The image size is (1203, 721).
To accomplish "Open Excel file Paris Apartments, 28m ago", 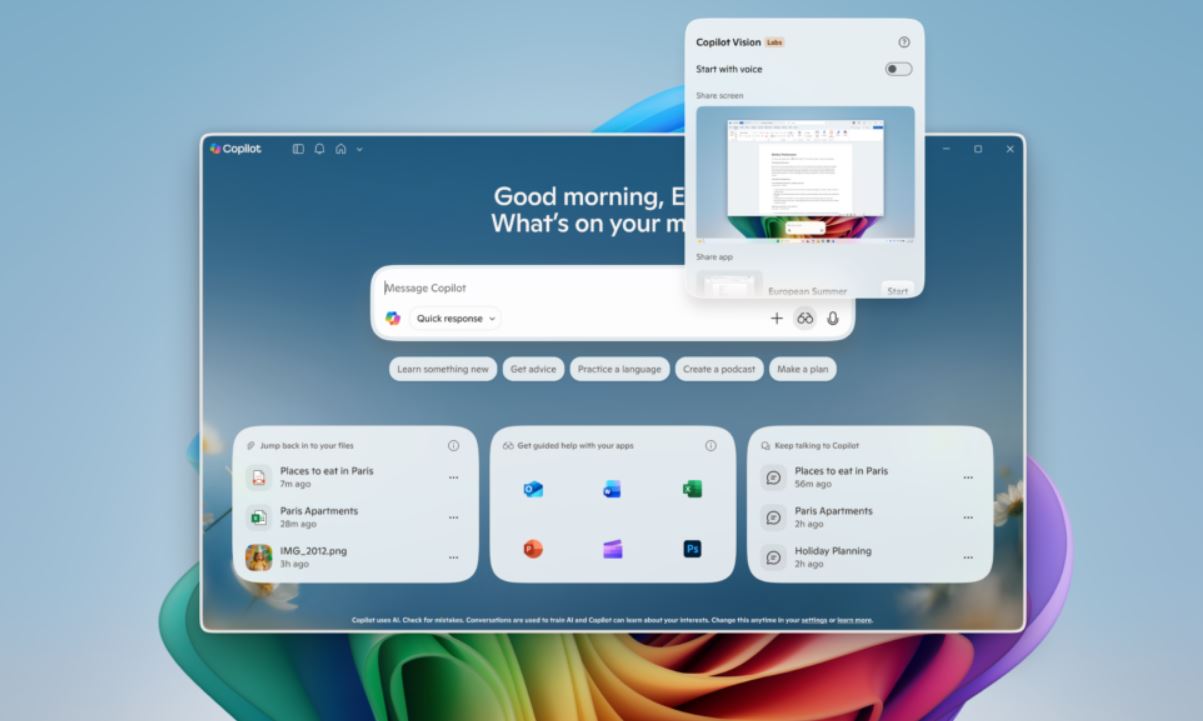I will tap(355, 517).
